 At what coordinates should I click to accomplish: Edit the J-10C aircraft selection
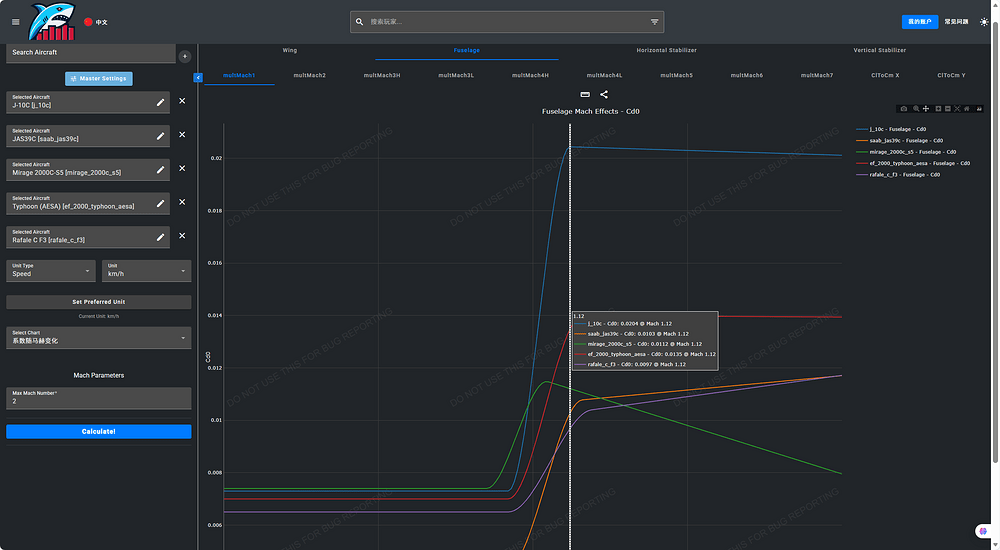tap(160, 102)
